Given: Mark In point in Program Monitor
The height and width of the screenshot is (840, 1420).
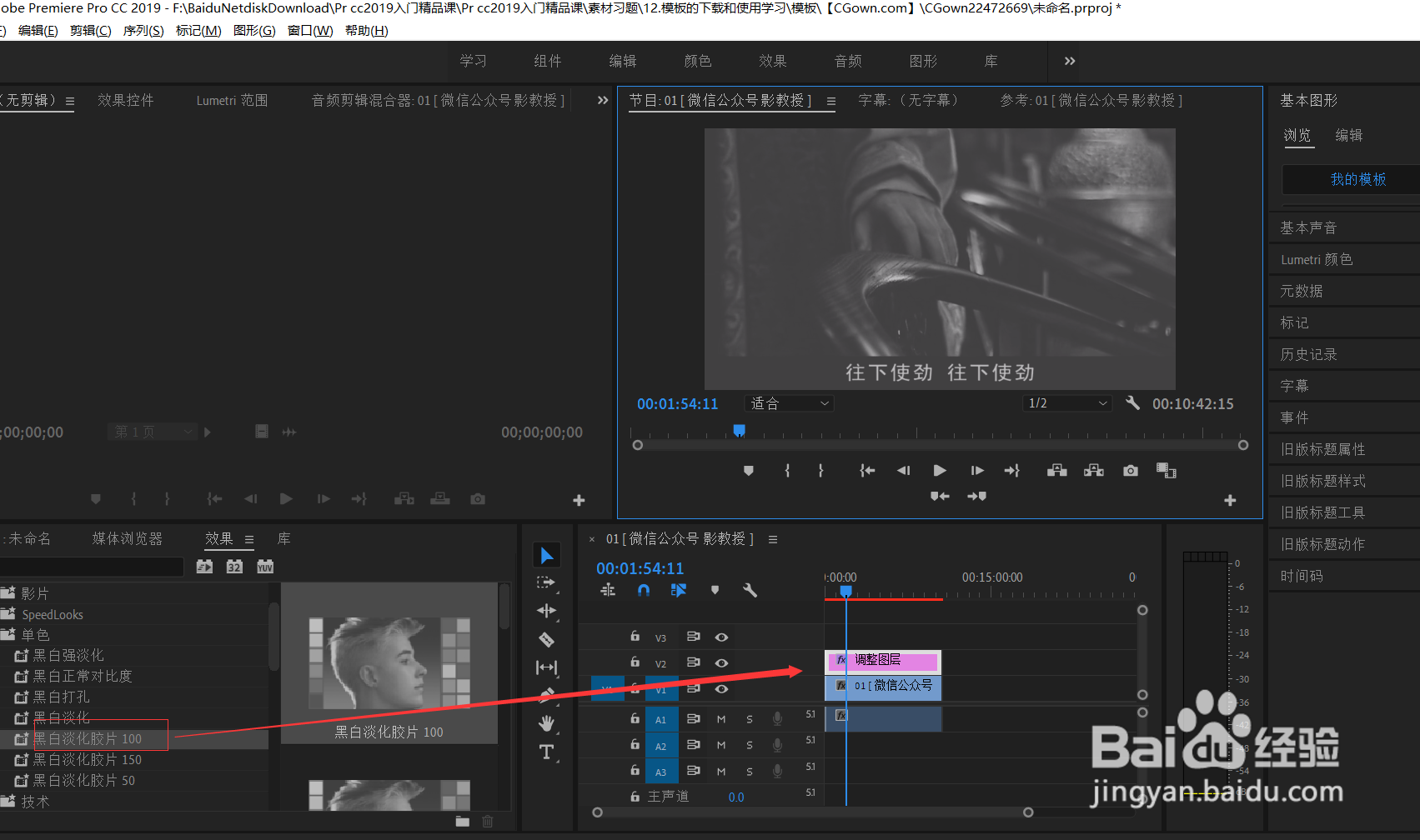Looking at the screenshot, I should (787, 471).
